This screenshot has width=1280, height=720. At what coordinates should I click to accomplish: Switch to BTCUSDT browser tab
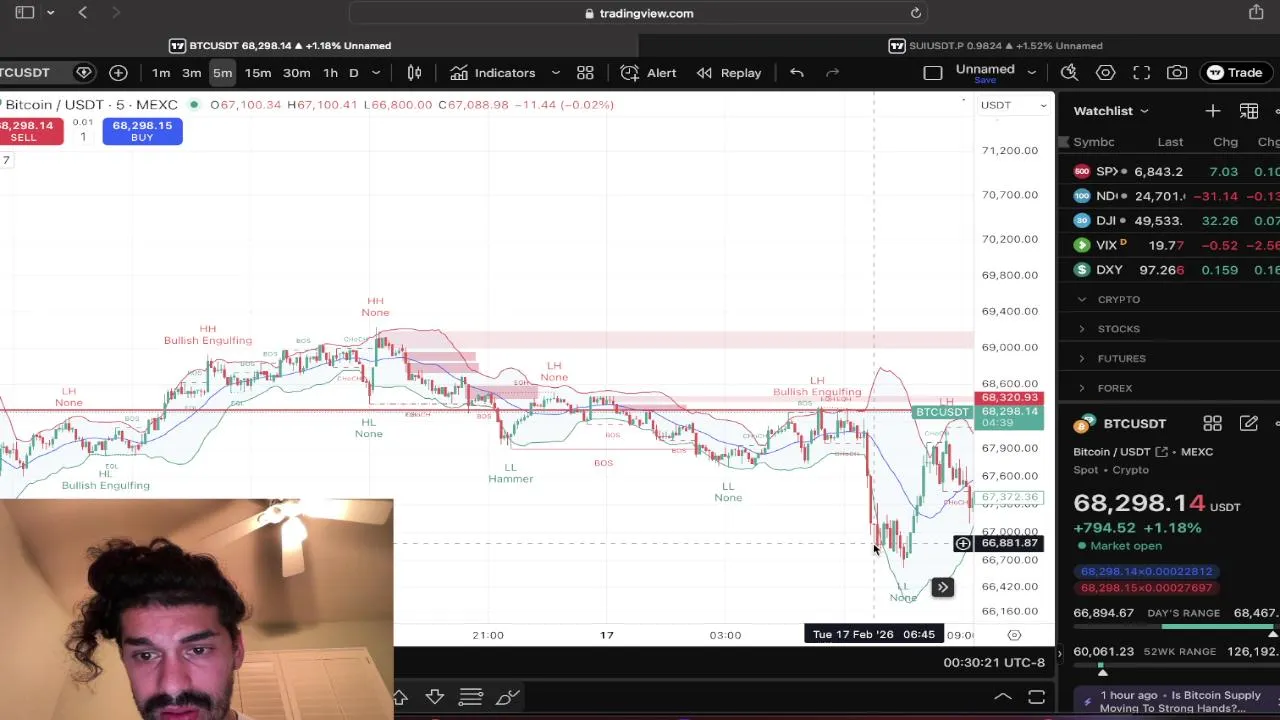pyautogui.click(x=280, y=45)
